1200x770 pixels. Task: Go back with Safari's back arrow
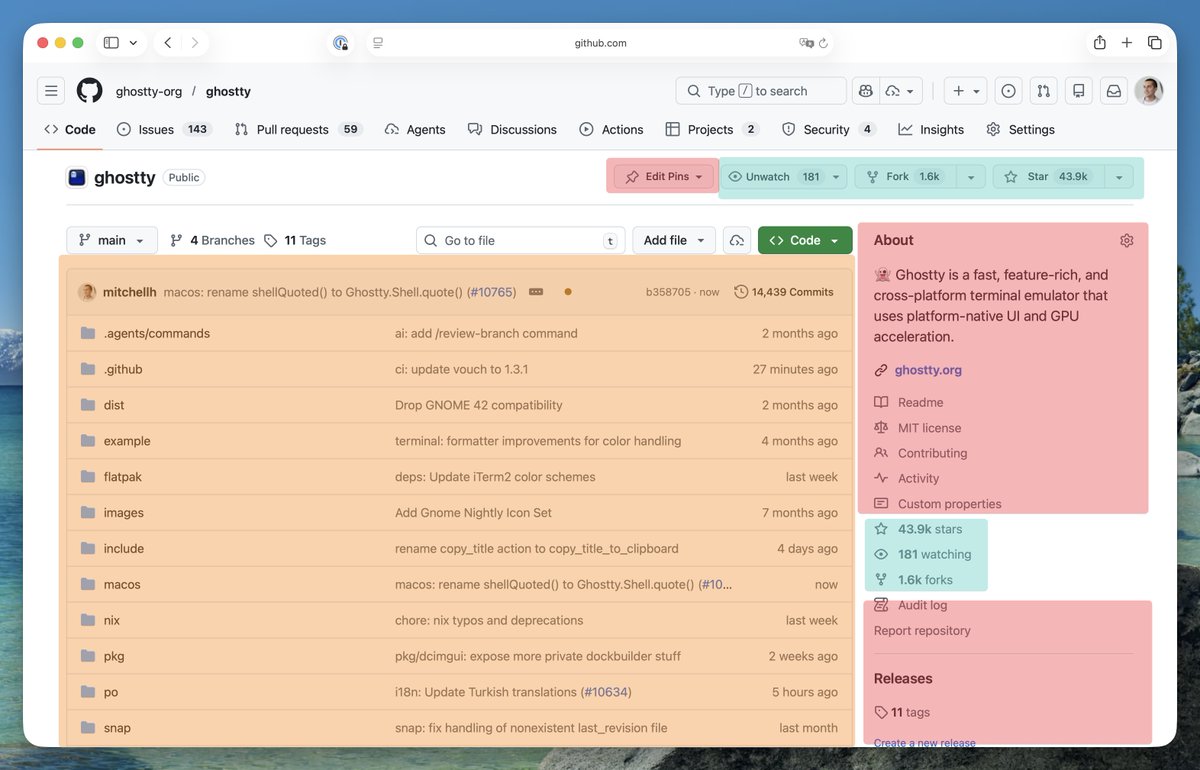pos(168,42)
